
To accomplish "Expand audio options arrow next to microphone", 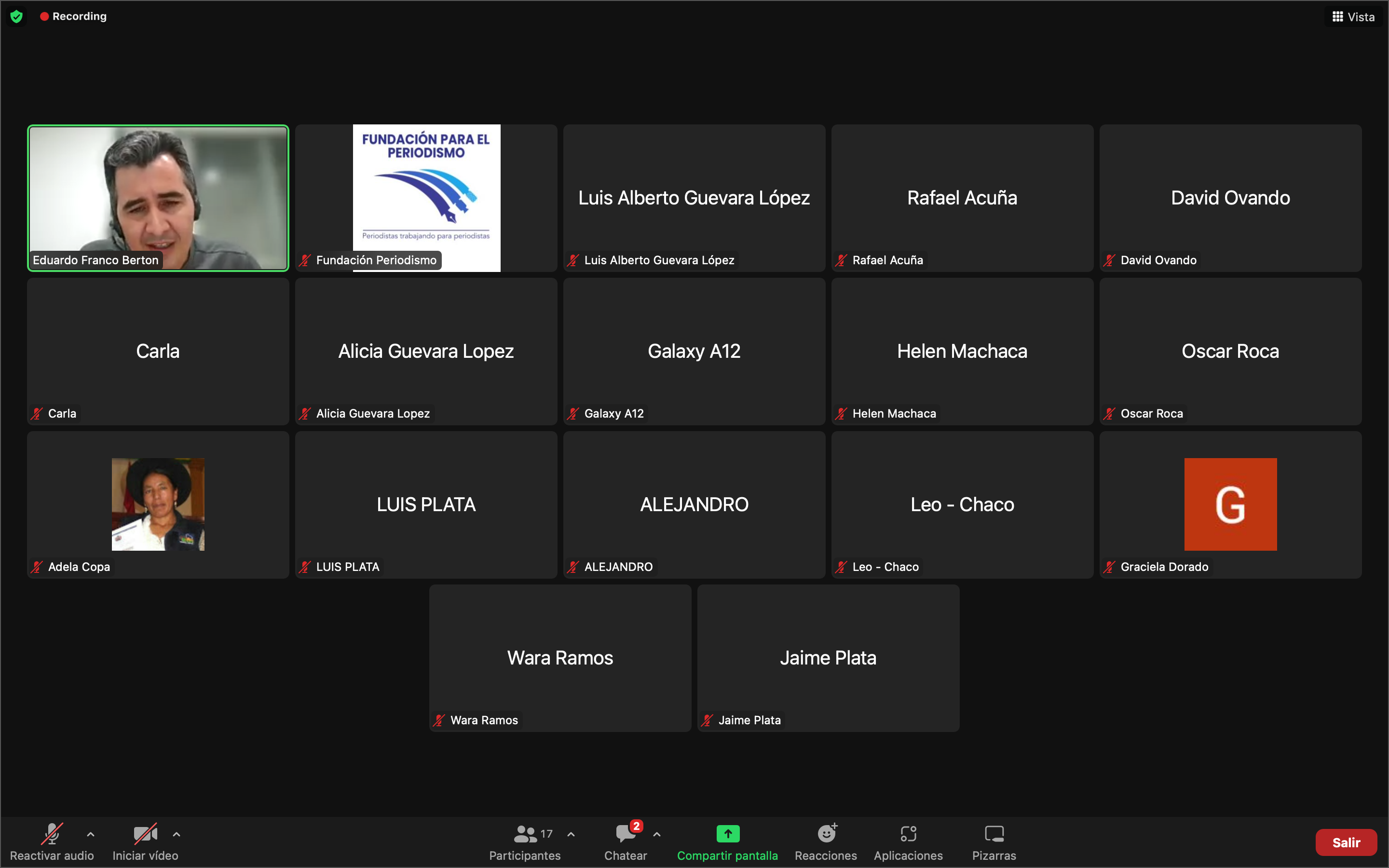I will (91, 834).
